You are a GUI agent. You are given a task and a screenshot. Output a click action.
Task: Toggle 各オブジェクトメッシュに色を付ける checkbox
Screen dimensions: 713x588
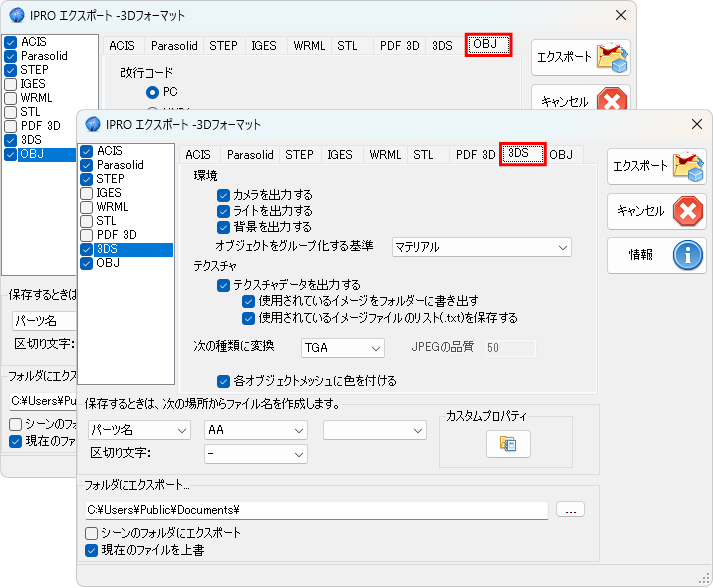point(223,381)
